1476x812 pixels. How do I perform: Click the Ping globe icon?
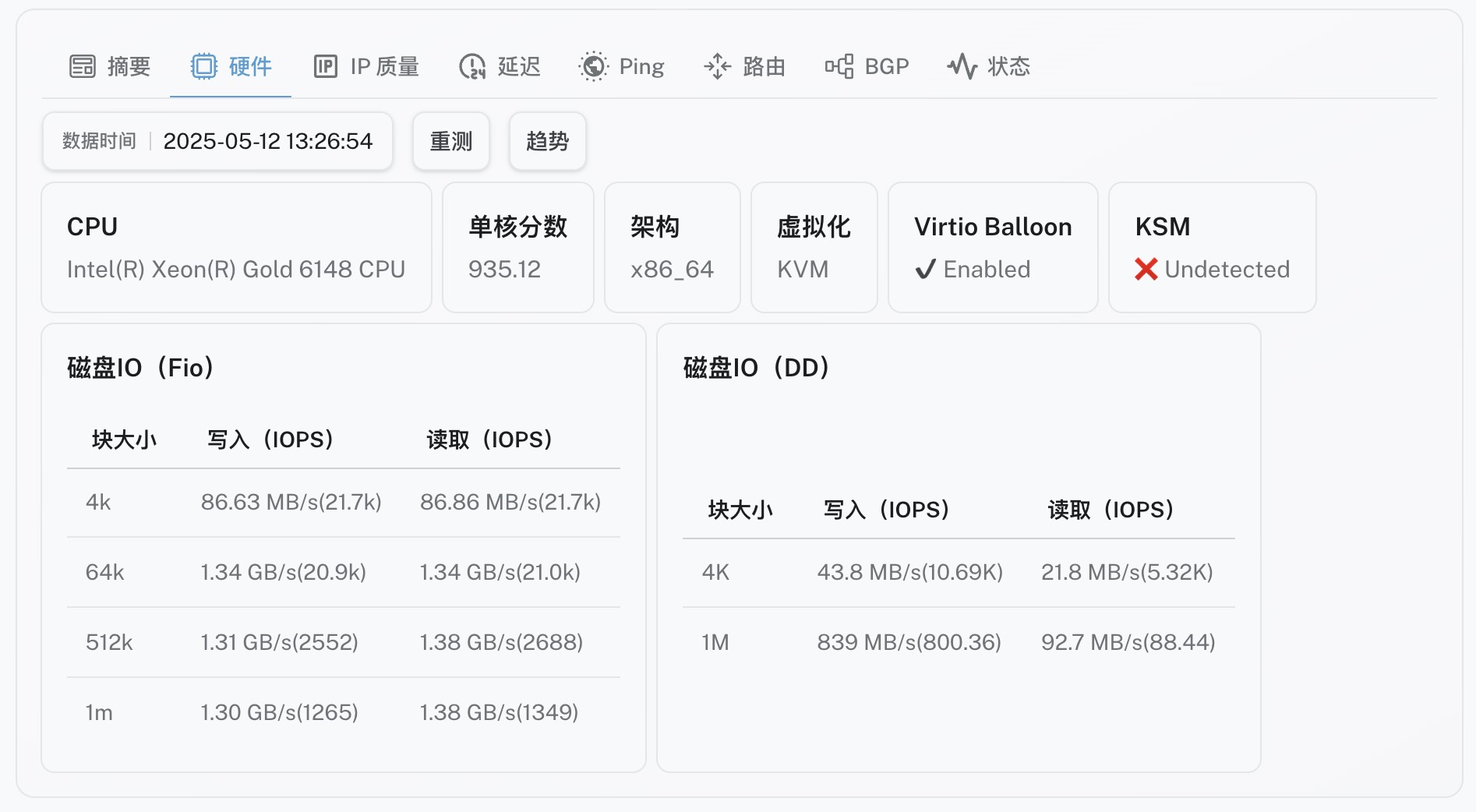594,67
